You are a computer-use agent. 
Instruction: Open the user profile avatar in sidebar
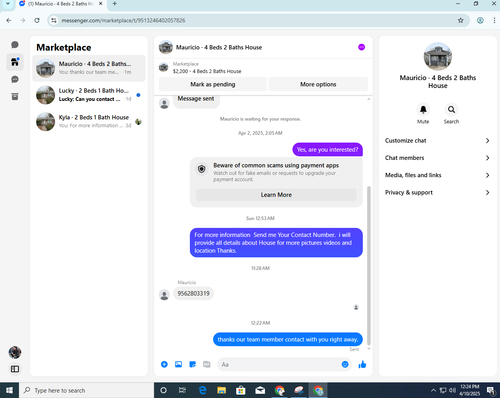15,352
